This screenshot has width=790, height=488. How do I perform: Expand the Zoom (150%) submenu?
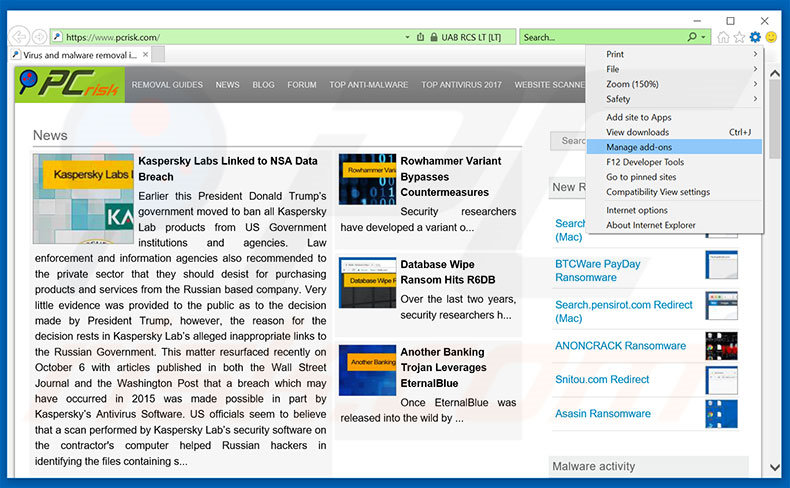click(x=675, y=84)
